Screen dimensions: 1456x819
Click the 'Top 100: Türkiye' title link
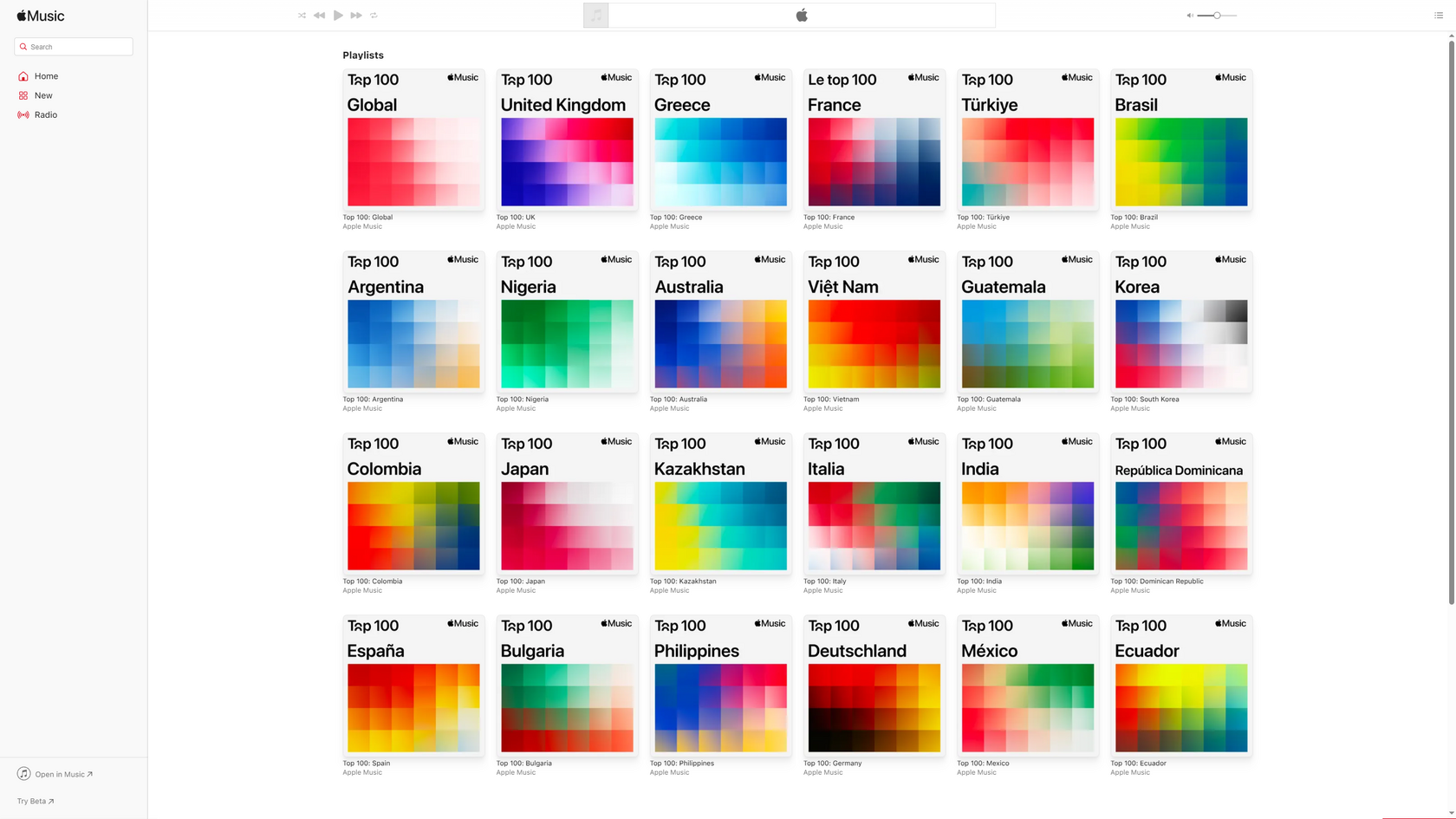(x=983, y=218)
